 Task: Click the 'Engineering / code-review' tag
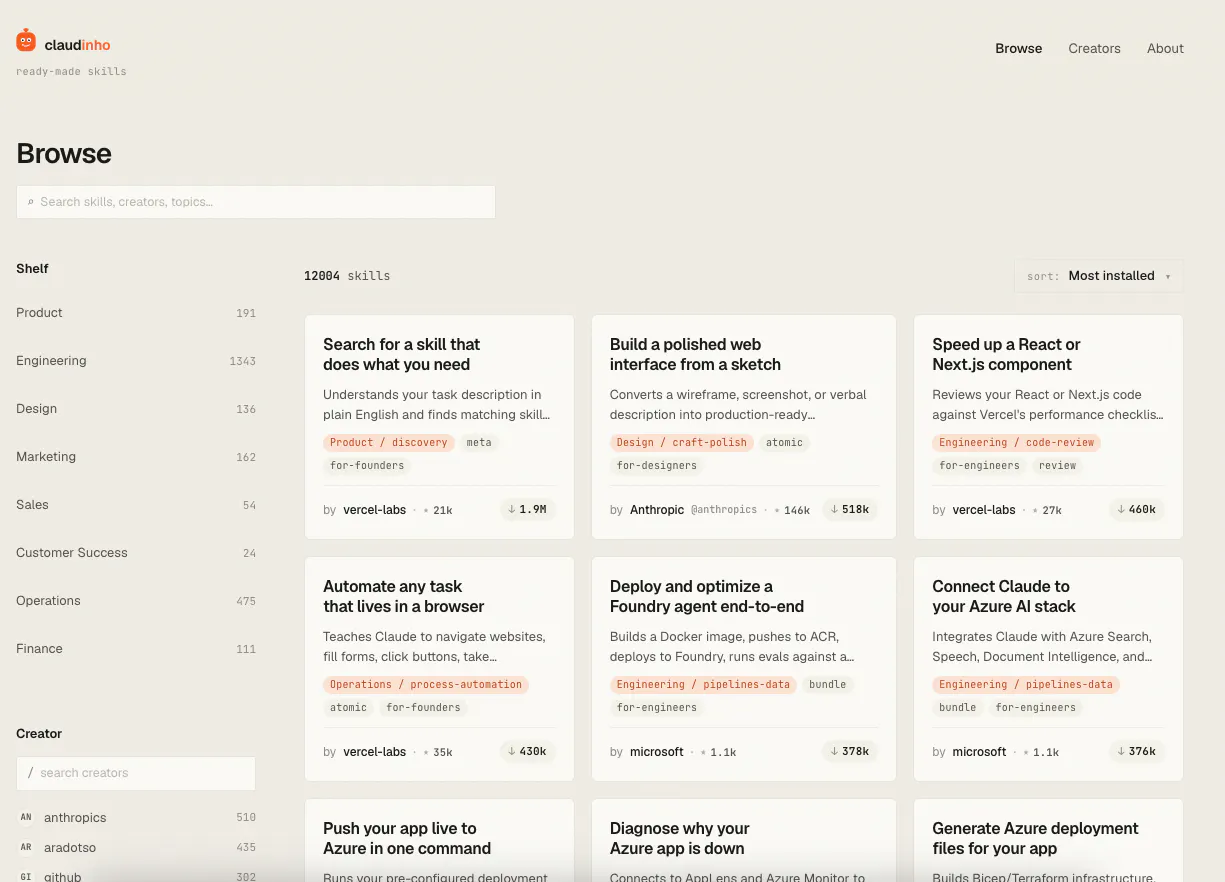pyautogui.click(x=1017, y=442)
